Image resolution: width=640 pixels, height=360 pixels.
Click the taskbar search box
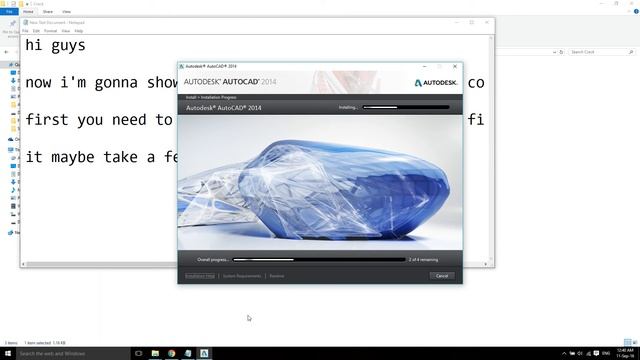tap(73, 353)
